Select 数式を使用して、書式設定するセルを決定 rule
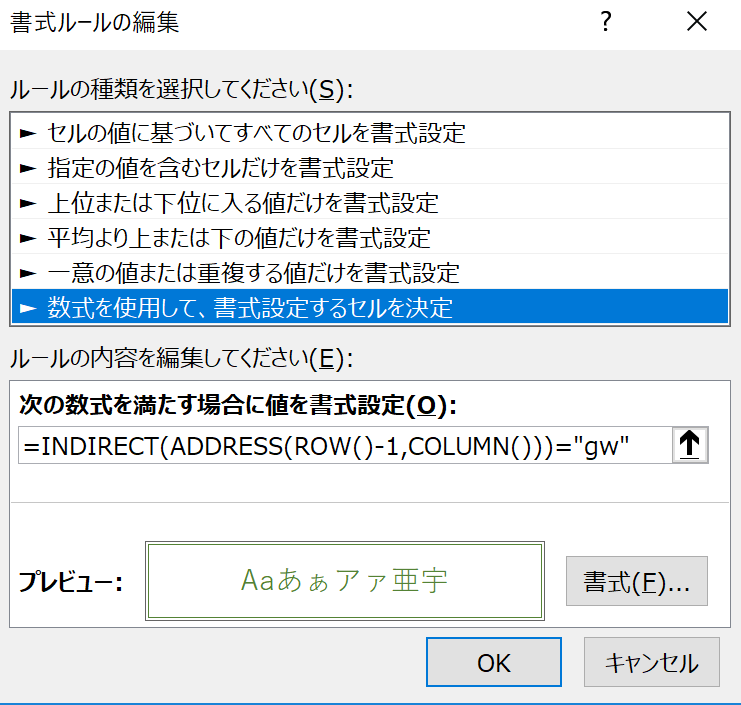 (370, 307)
